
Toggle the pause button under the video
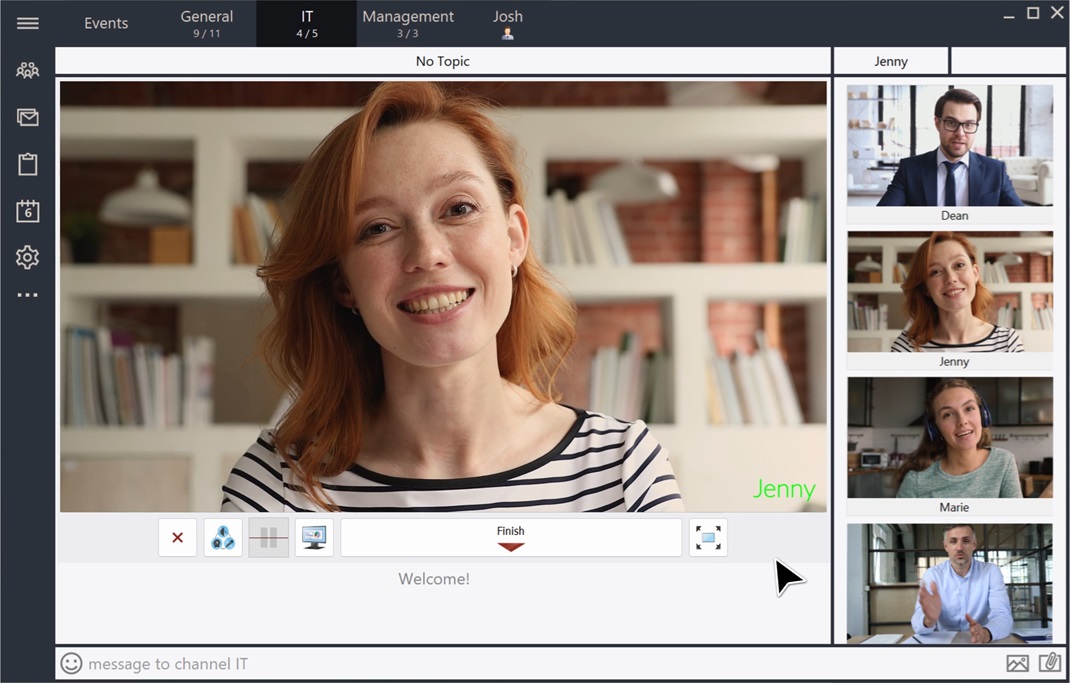click(x=269, y=537)
